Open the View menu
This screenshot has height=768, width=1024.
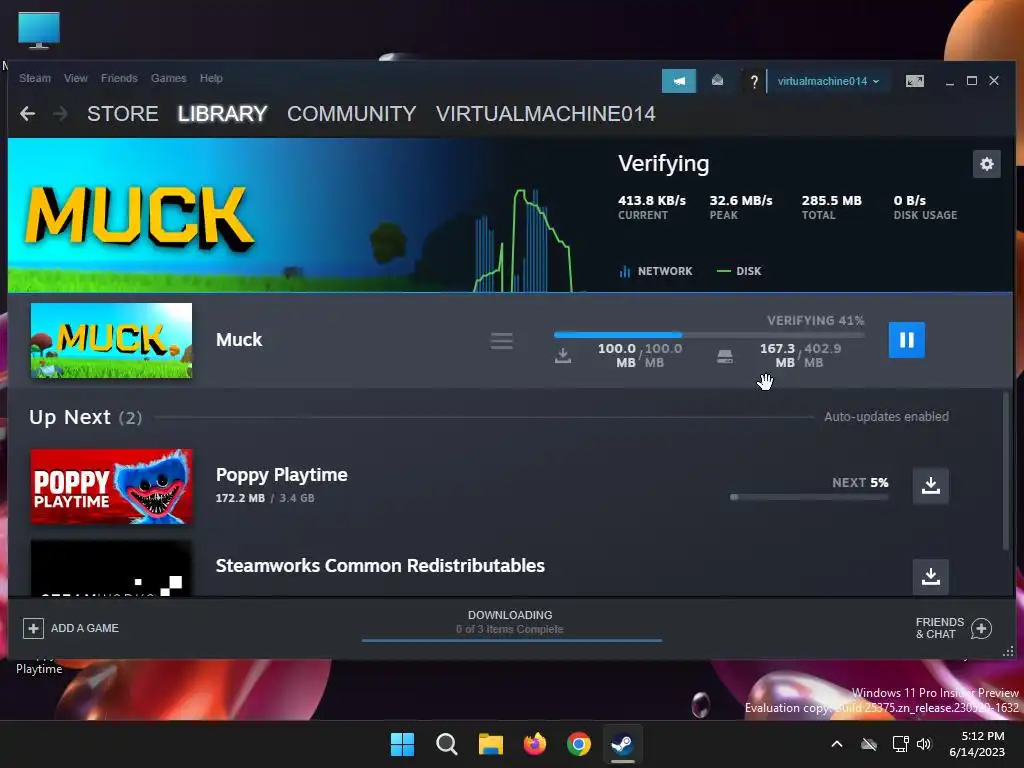pyautogui.click(x=76, y=78)
